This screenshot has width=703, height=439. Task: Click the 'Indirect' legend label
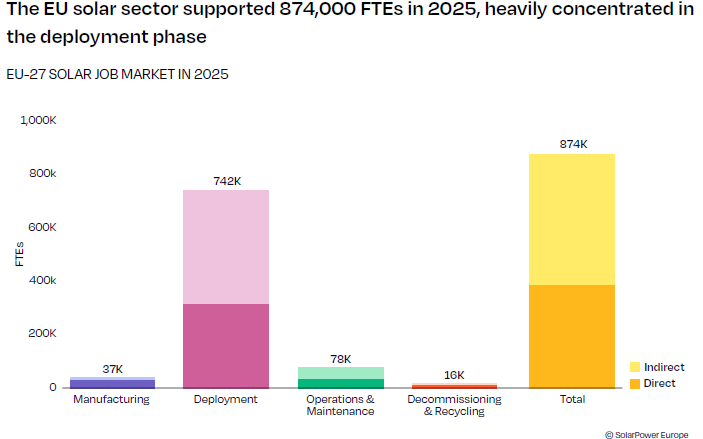coord(664,367)
